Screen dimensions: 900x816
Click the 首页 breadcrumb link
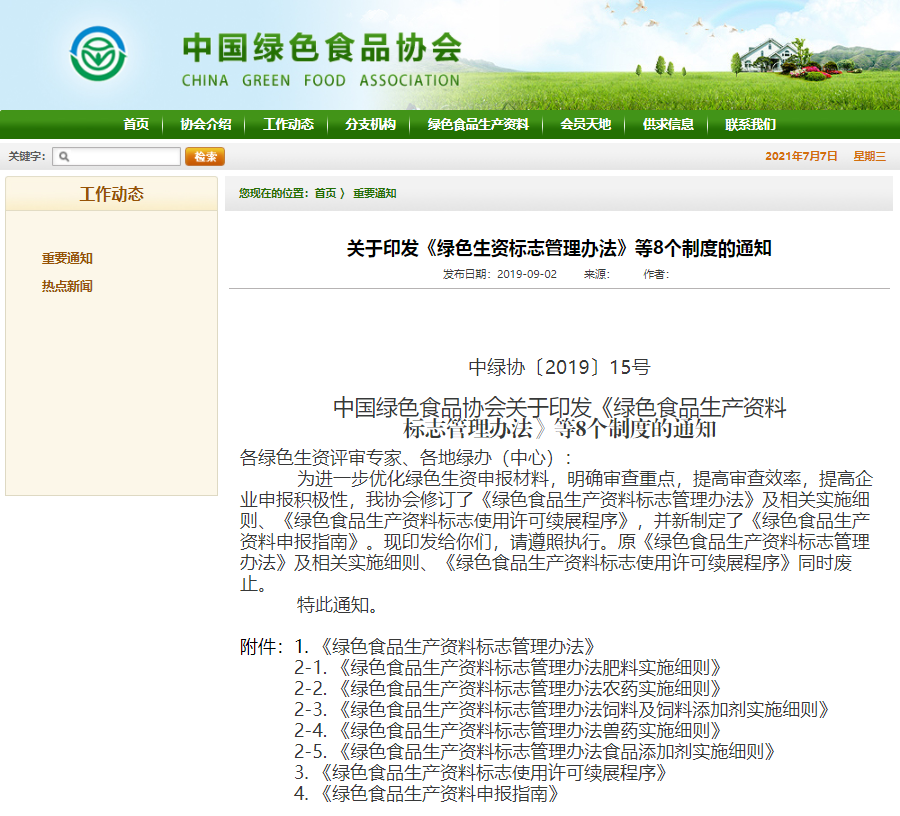coord(325,193)
